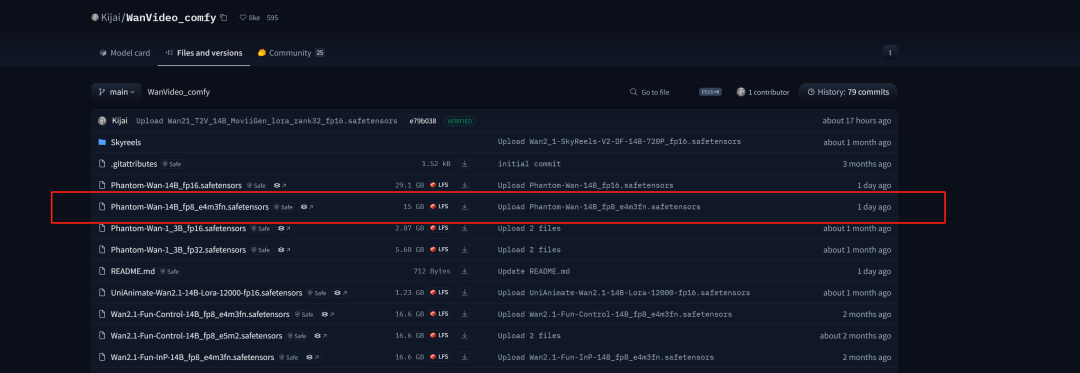1080x373 pixels.
Task: Click the 15 GB size of Phantom-Wan-14B_fp8_e4m3fn
Action: (x=413, y=206)
